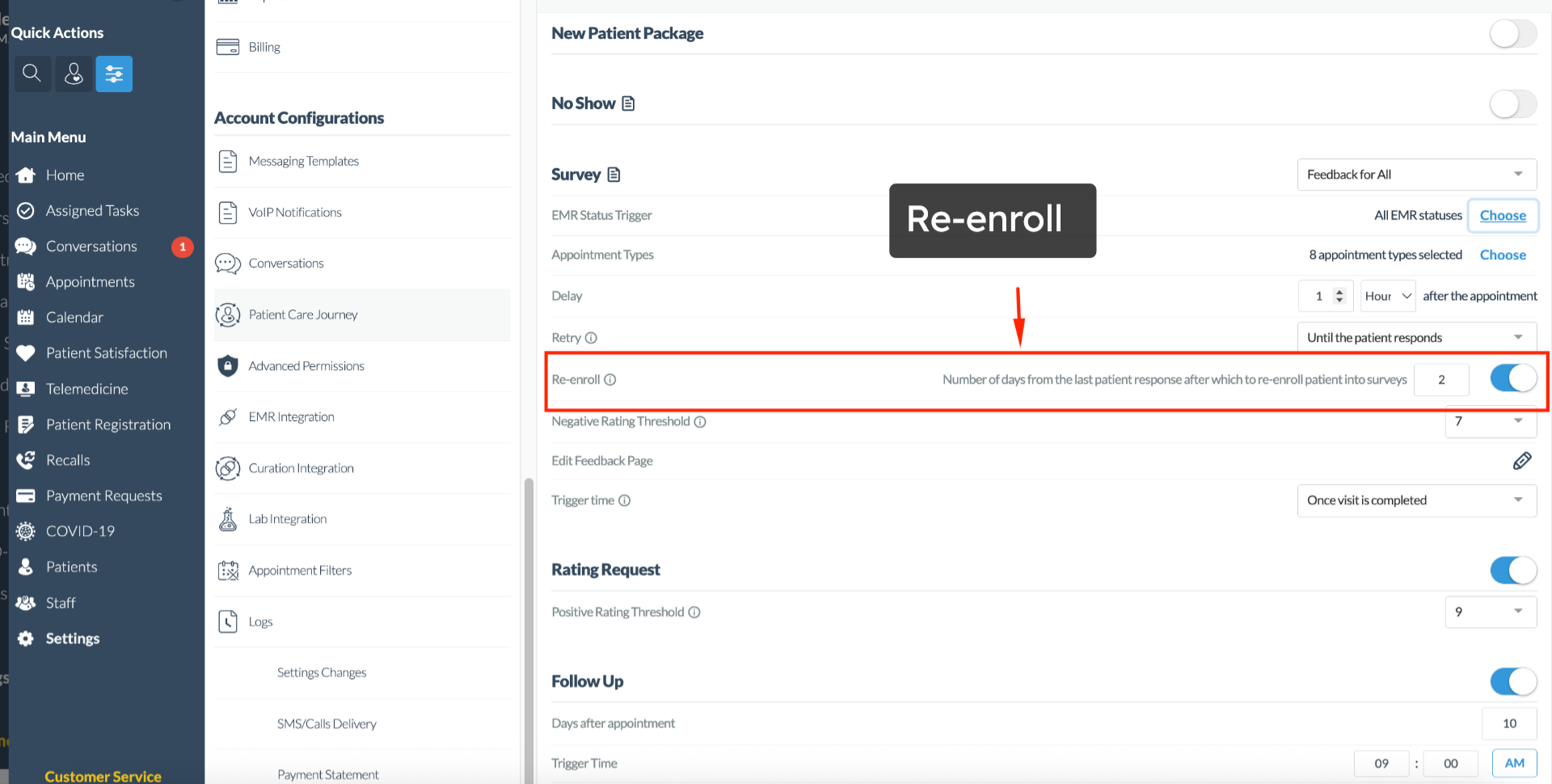This screenshot has width=1552, height=784.
Task: Open Appointment Filters configuration
Action: tap(362, 571)
